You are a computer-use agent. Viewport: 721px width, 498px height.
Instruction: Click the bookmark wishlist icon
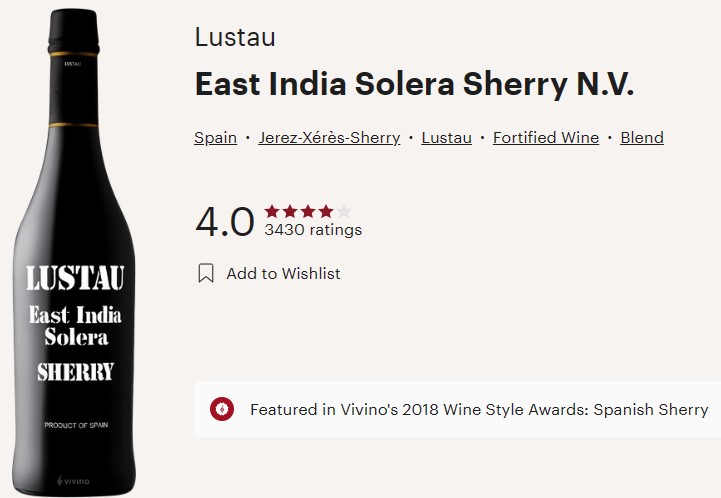click(206, 273)
